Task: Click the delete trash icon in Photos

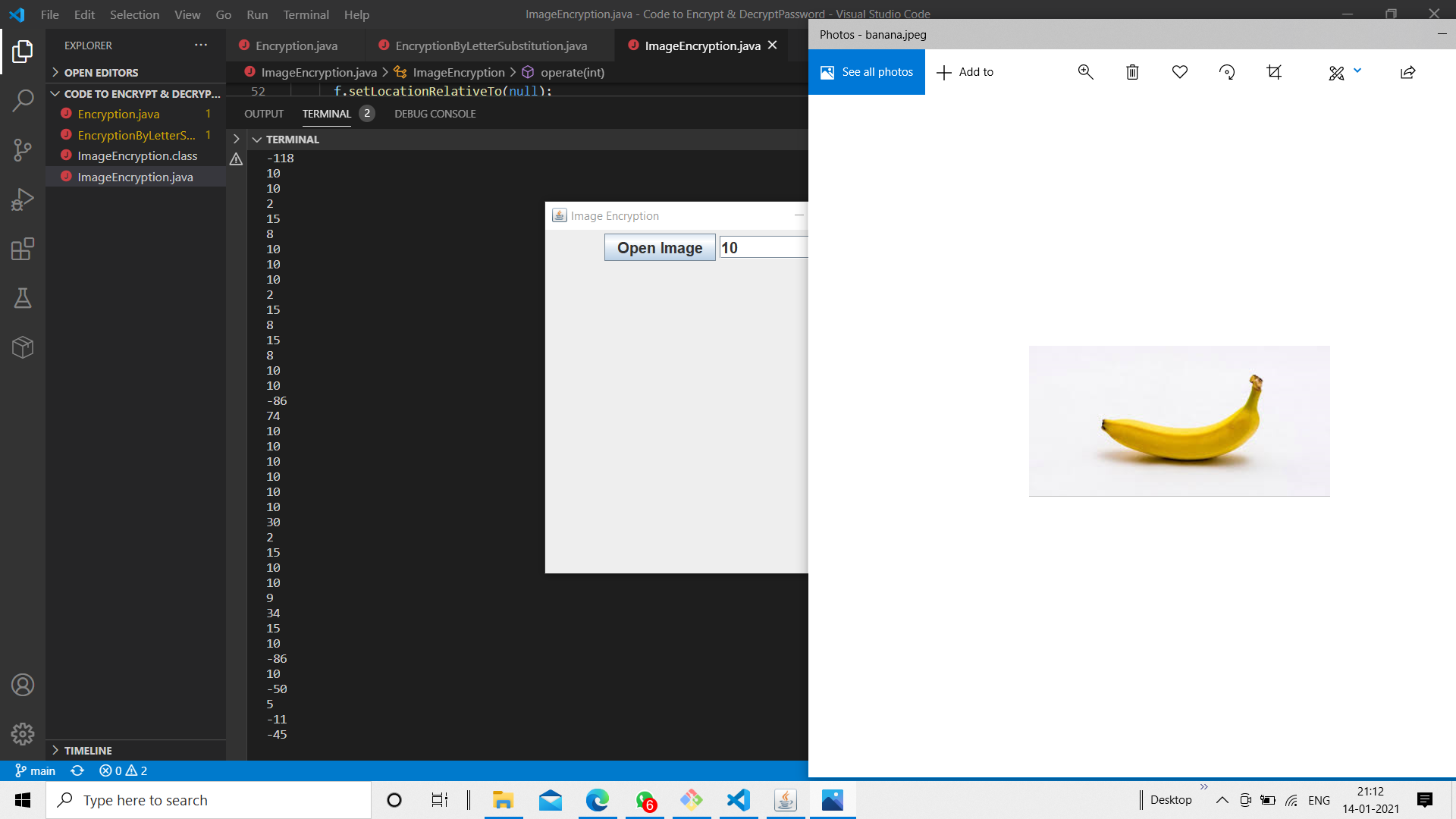Action: click(1132, 72)
